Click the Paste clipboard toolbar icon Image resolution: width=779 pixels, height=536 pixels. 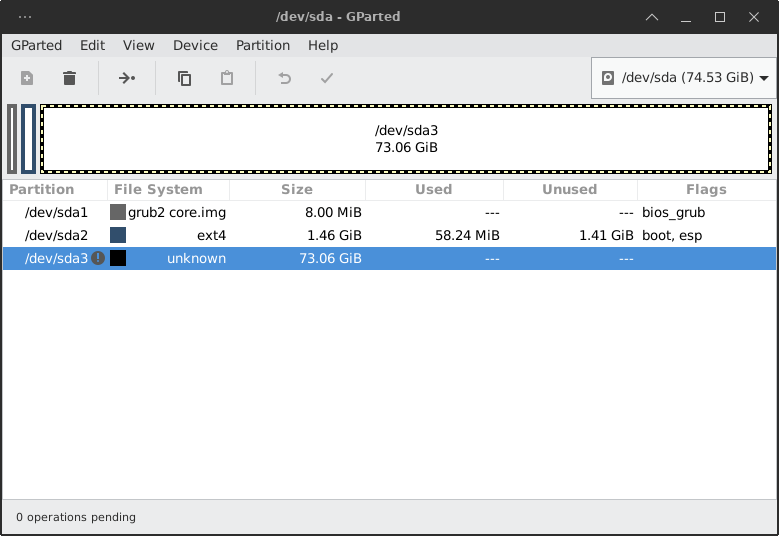[227, 78]
